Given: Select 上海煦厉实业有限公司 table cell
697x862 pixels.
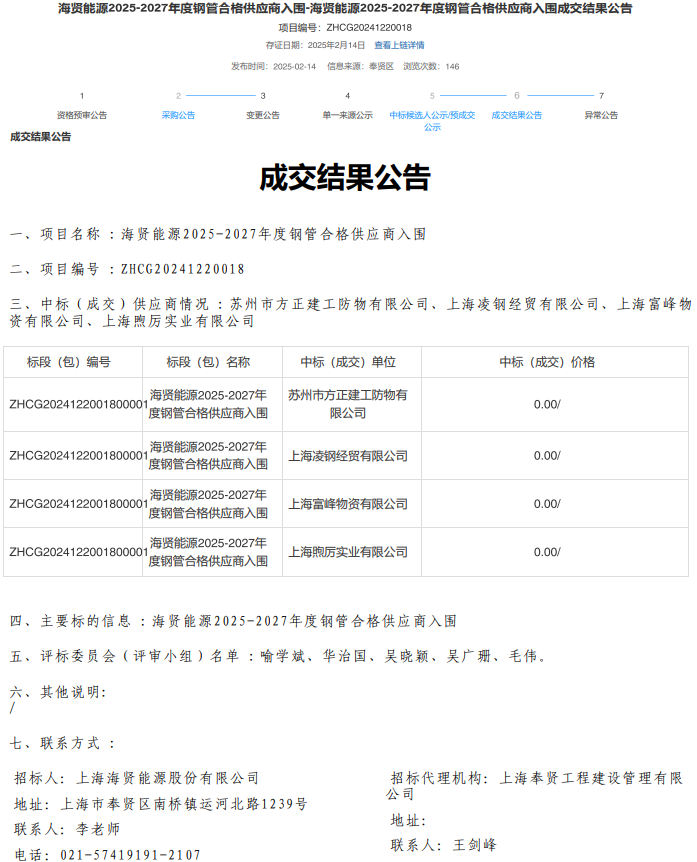Looking at the screenshot, I should click(x=347, y=552).
